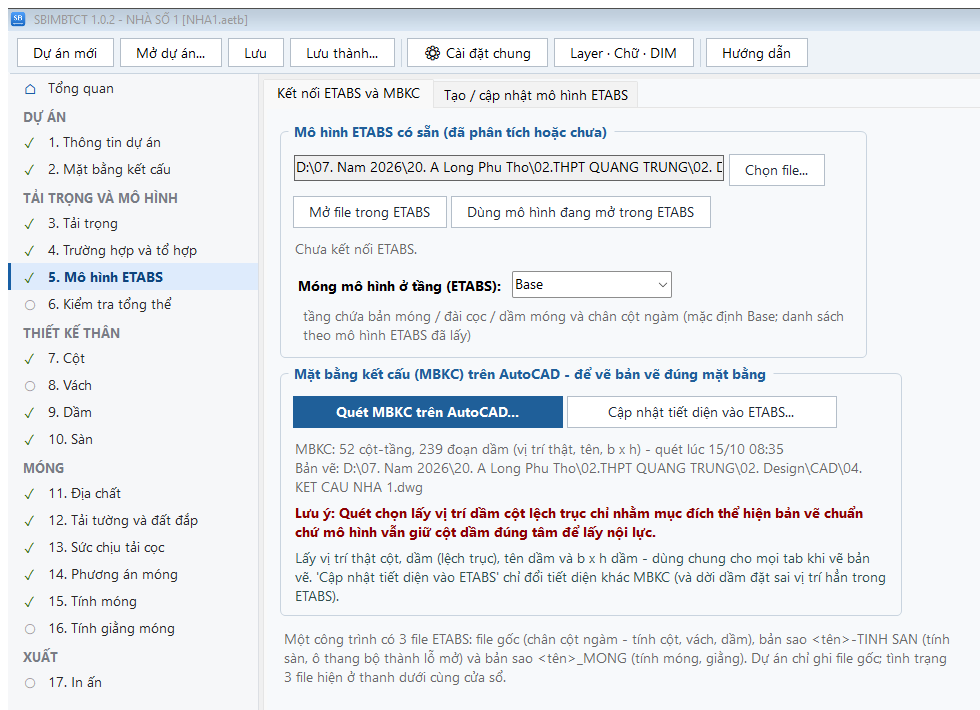980x710 pixels.
Task: Click checkmark icon next to 10. Sàn
Action: 29,440
